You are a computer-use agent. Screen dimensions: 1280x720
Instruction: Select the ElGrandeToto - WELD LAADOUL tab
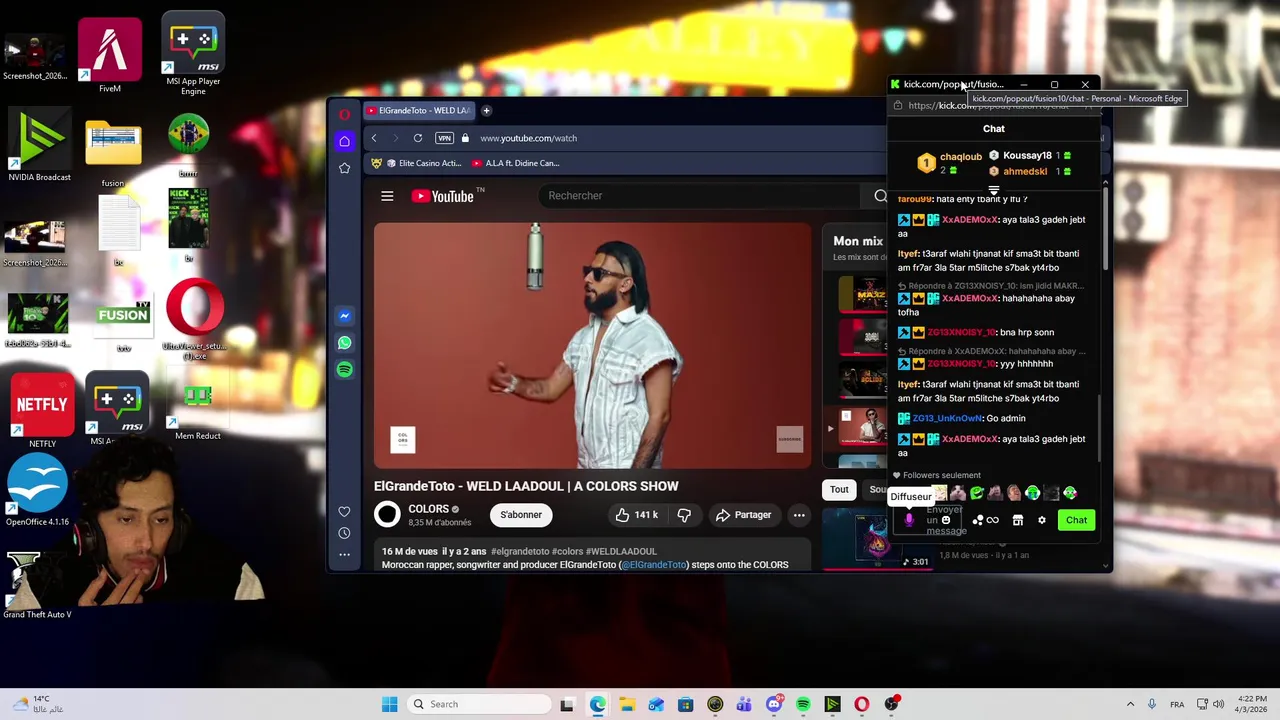click(418, 110)
